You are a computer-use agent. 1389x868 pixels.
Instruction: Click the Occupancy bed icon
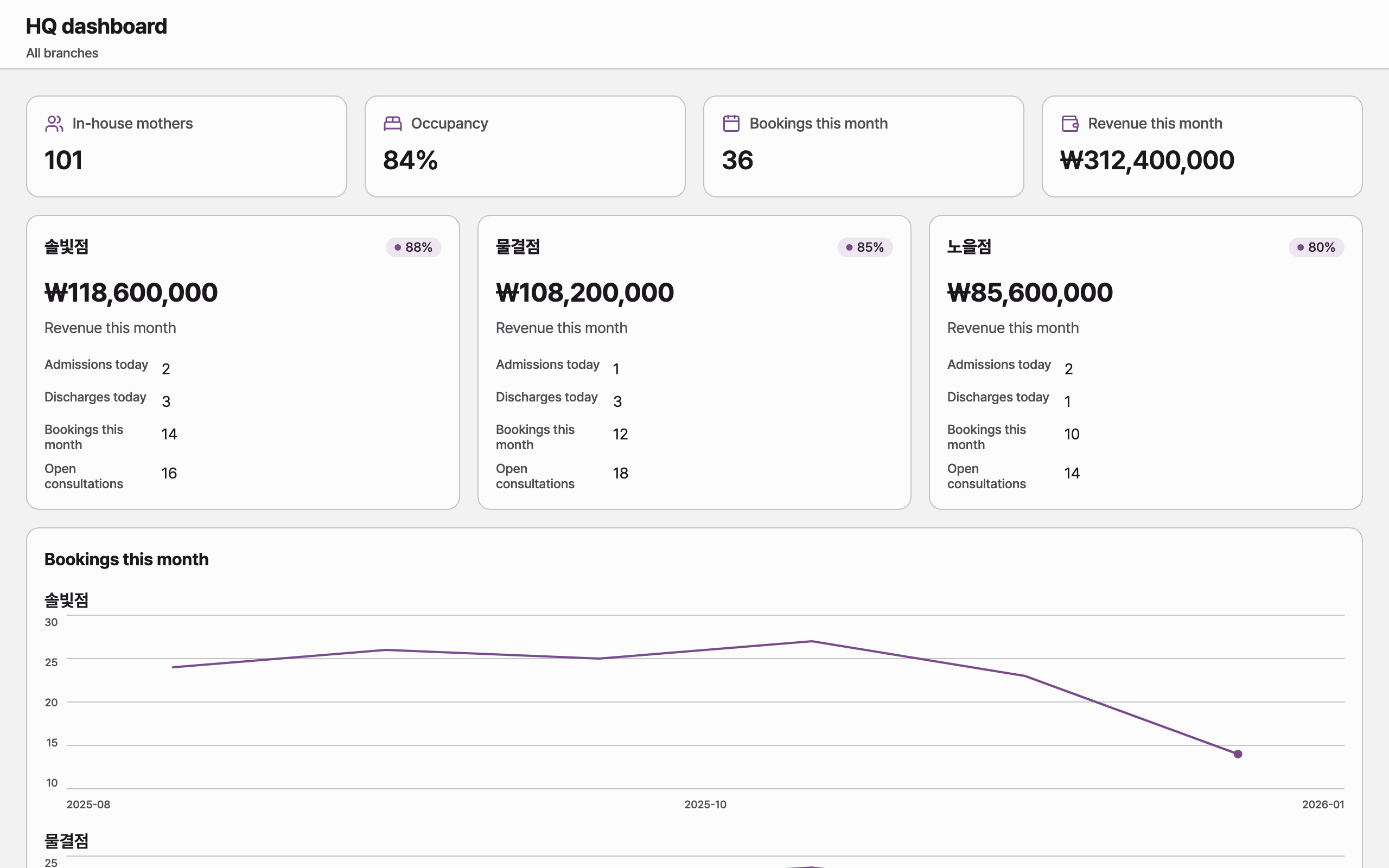click(x=393, y=124)
